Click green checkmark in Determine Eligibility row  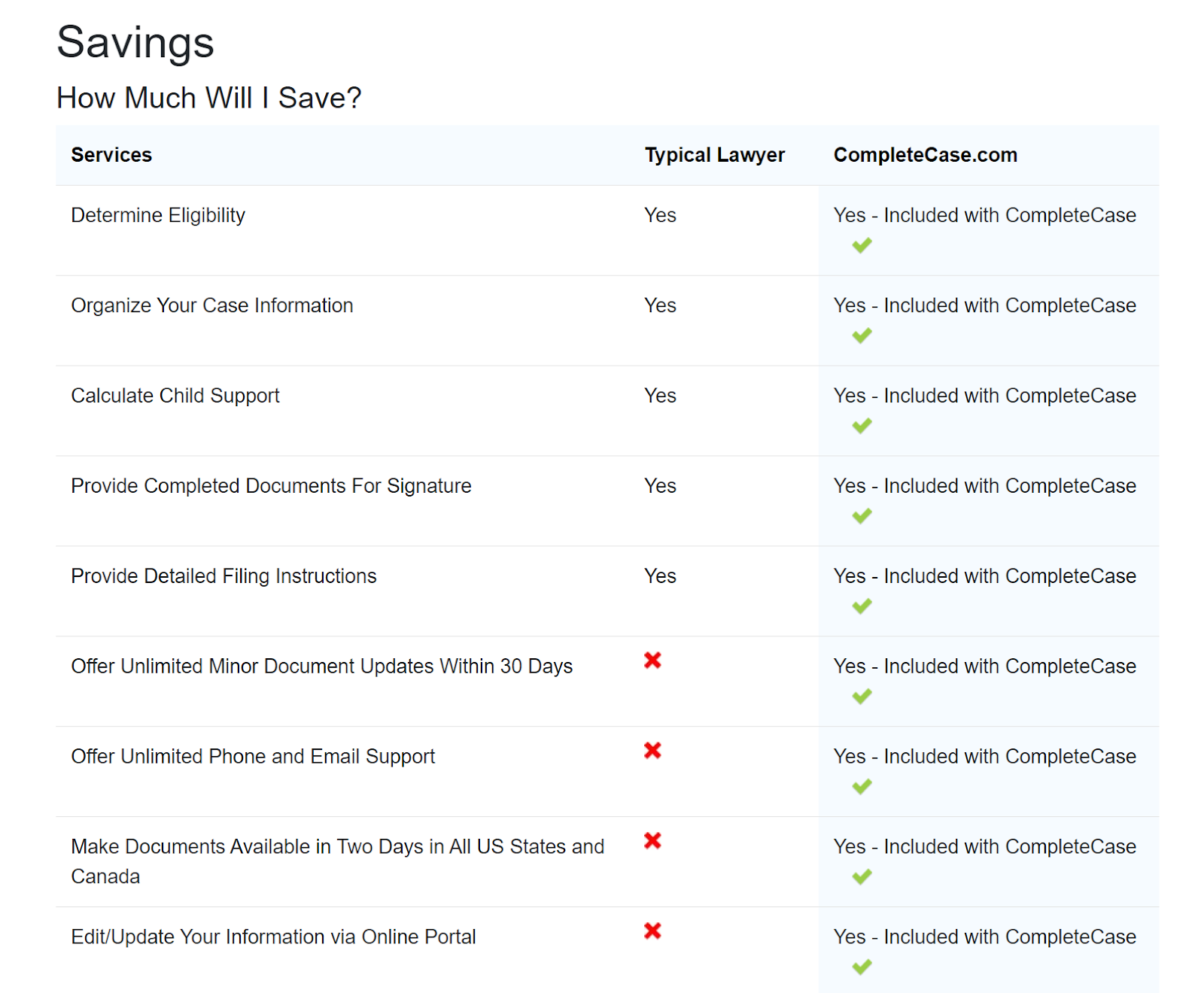click(862, 245)
